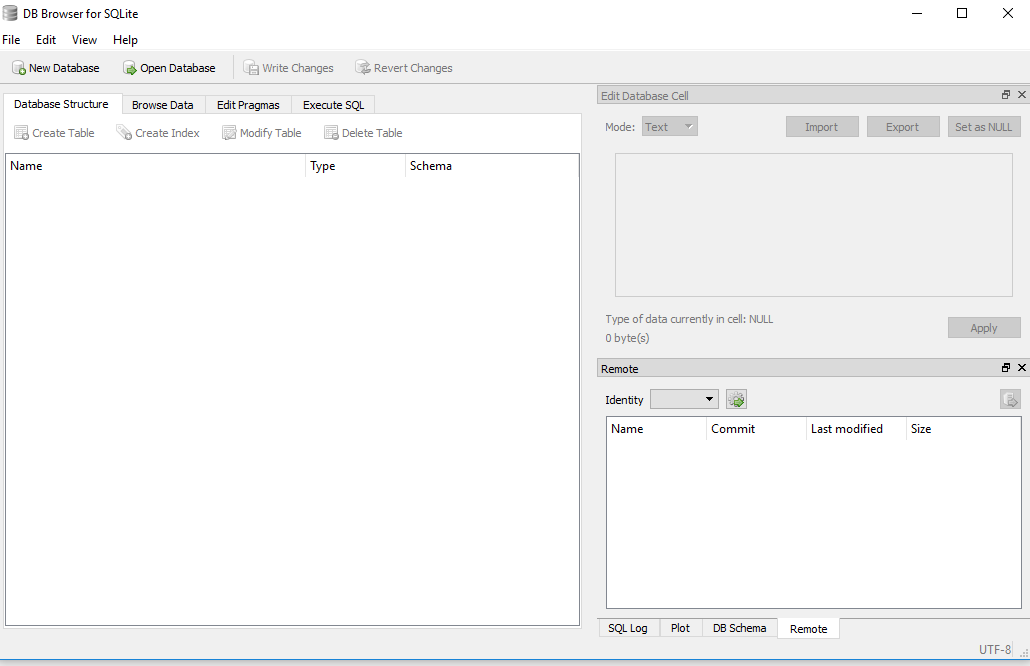Close the DB Browser for SQLite window
Image resolution: width=1030 pixels, height=666 pixels.
point(1008,13)
